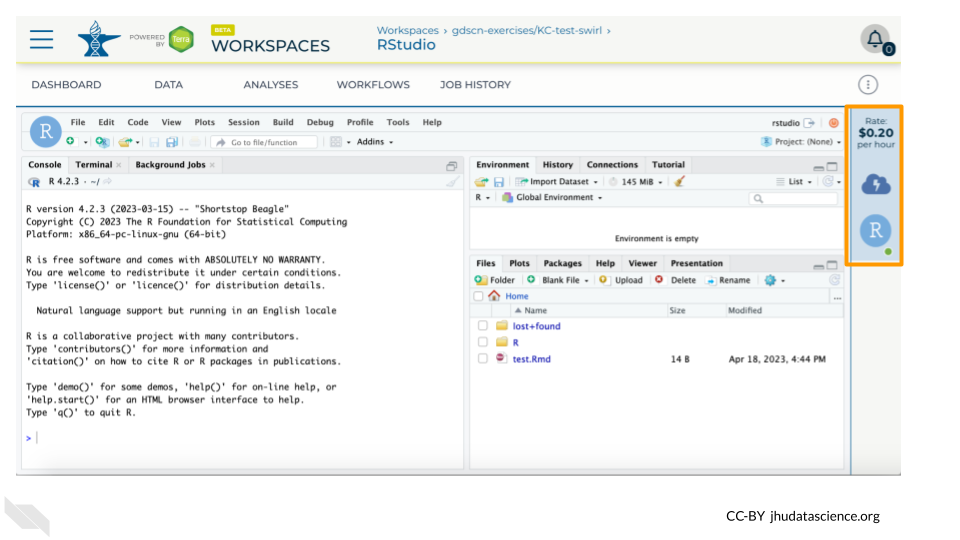The width and height of the screenshot is (960, 540).
Task: Open the notifications bell
Action: [876, 39]
